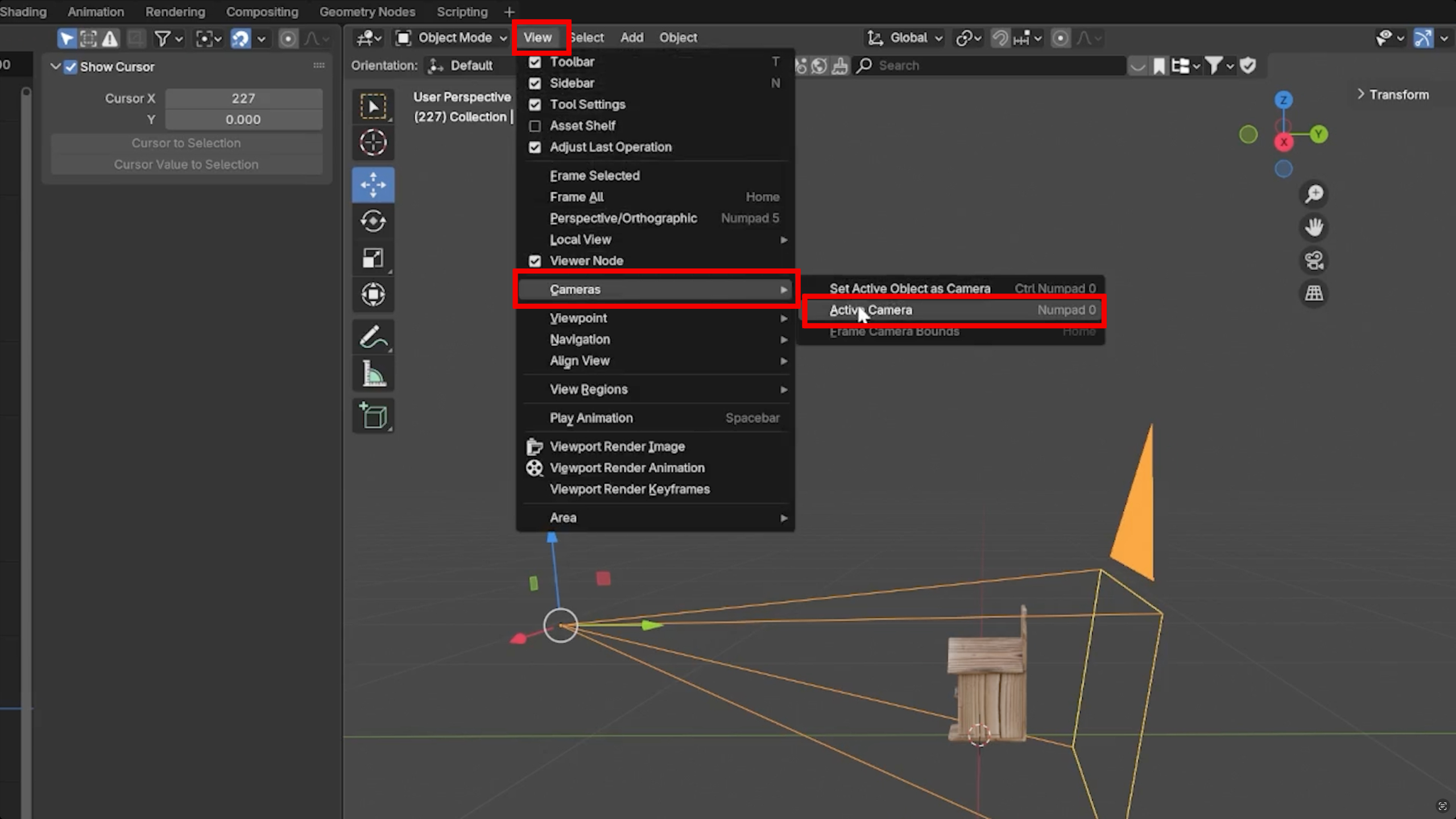Select the Box Select tool
Viewport: 1456px width, 819px height.
pos(373,106)
